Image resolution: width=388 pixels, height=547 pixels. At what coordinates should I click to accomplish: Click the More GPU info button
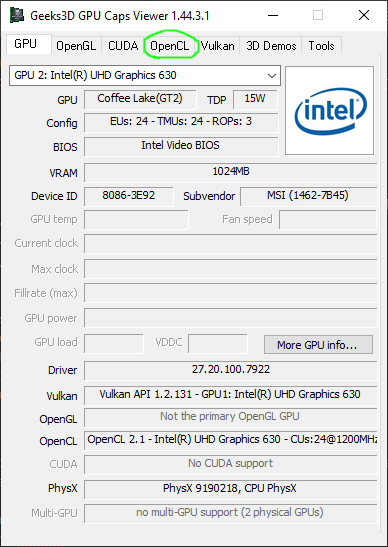pyautogui.click(x=318, y=345)
